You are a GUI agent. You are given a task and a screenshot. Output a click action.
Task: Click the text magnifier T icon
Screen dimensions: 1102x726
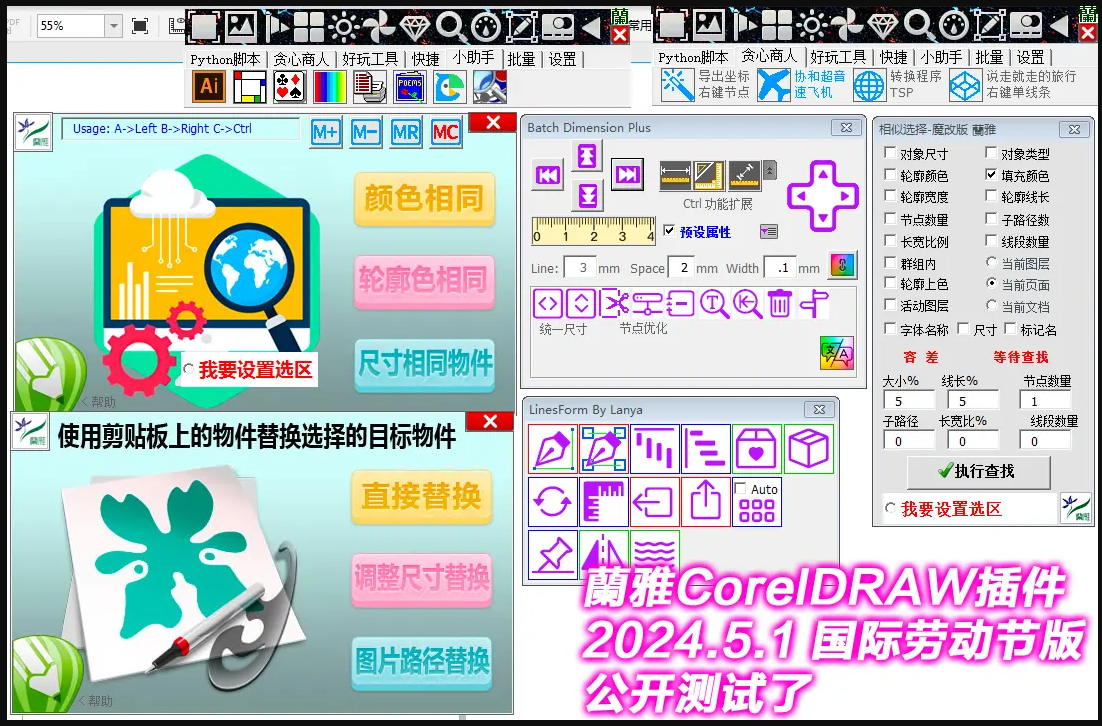tap(714, 304)
